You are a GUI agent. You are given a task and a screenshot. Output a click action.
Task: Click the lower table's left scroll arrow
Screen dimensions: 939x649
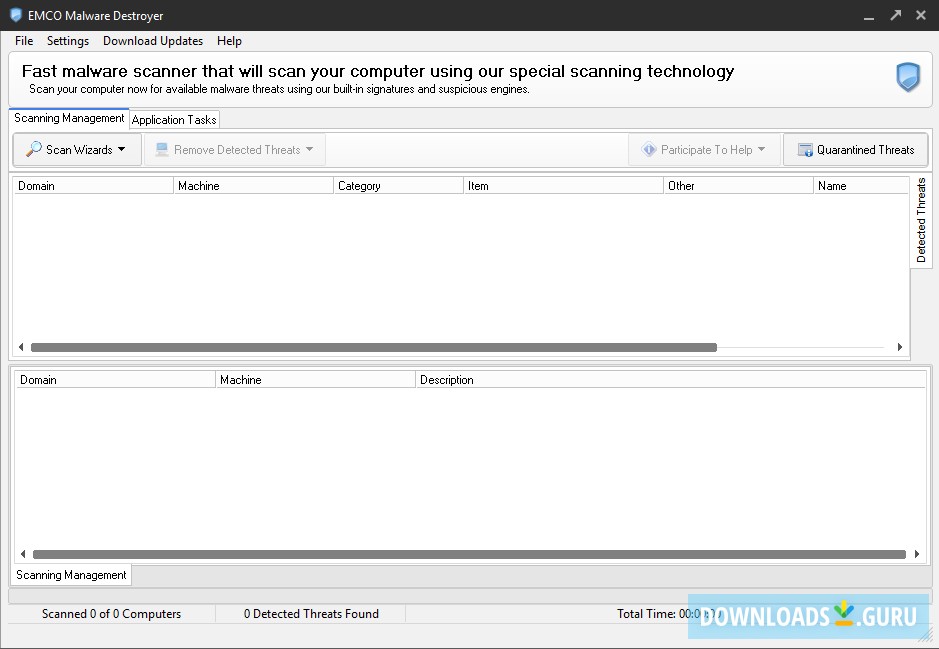23,554
